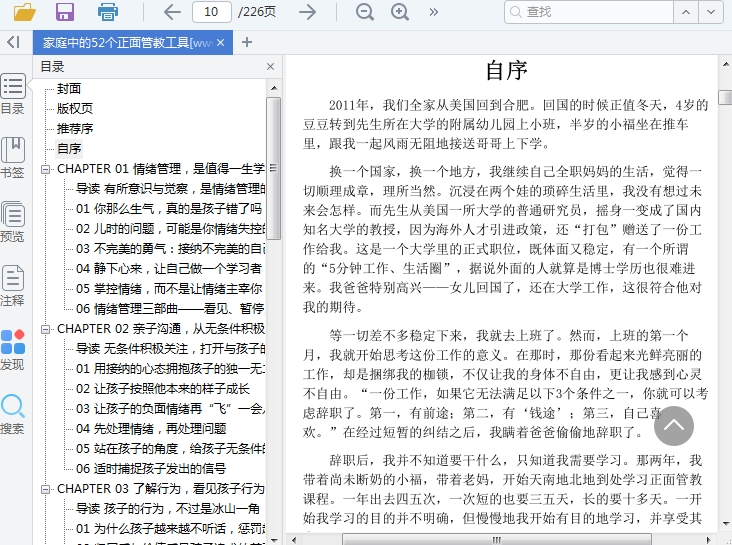Find previous match with the up chevron

[686, 12]
